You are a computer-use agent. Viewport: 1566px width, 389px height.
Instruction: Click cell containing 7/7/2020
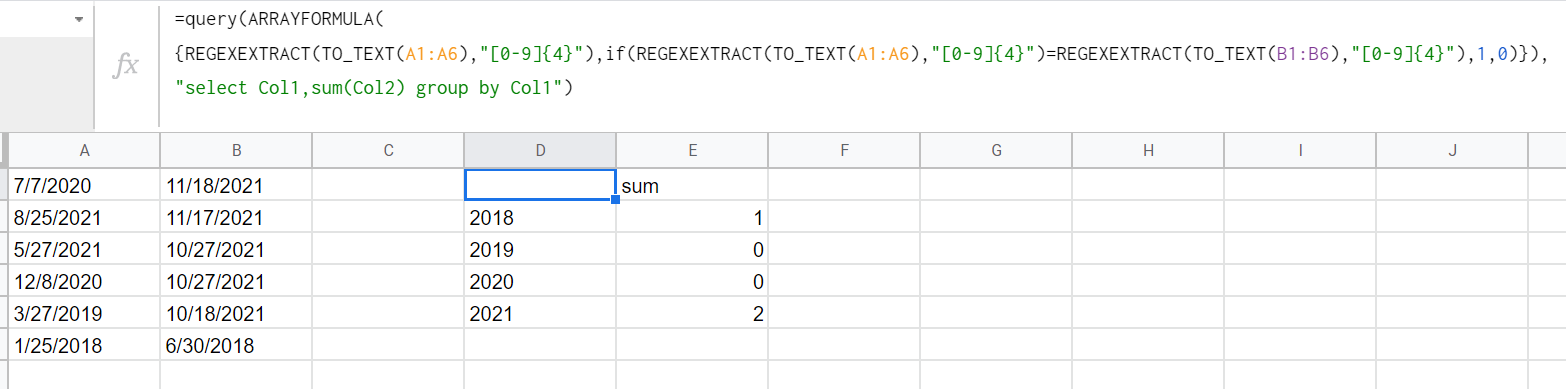(84, 185)
